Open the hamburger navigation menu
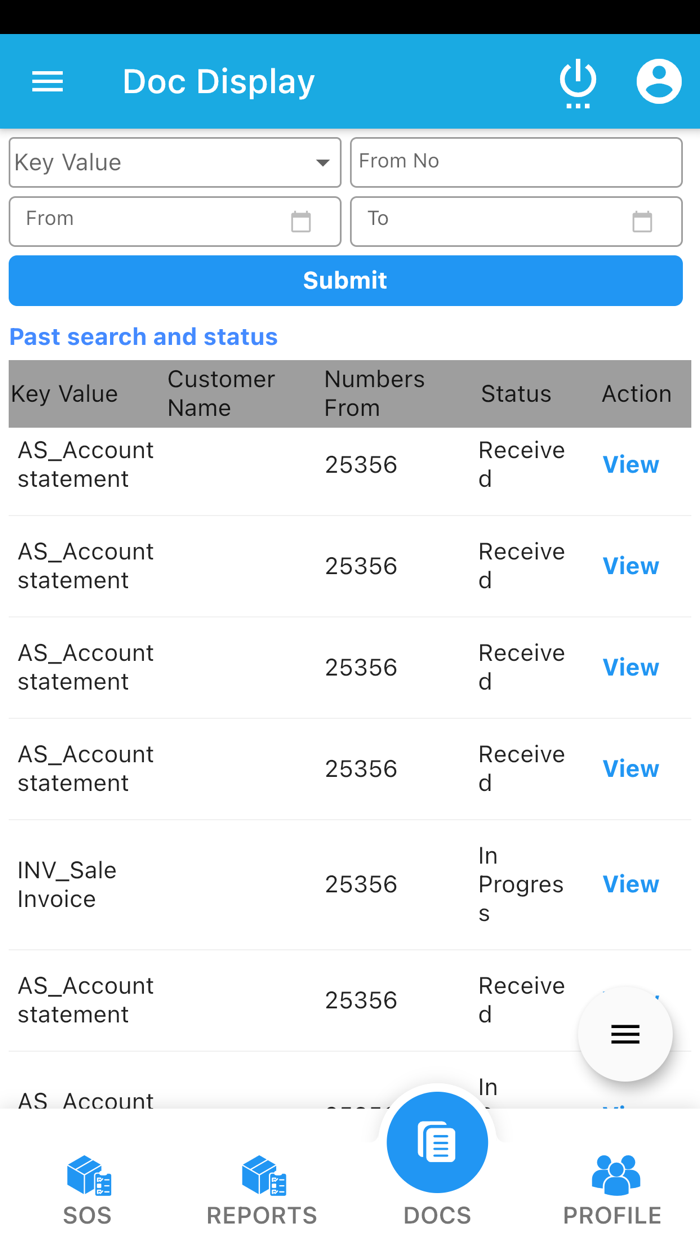Viewport: 700px width, 1244px height. tap(47, 82)
